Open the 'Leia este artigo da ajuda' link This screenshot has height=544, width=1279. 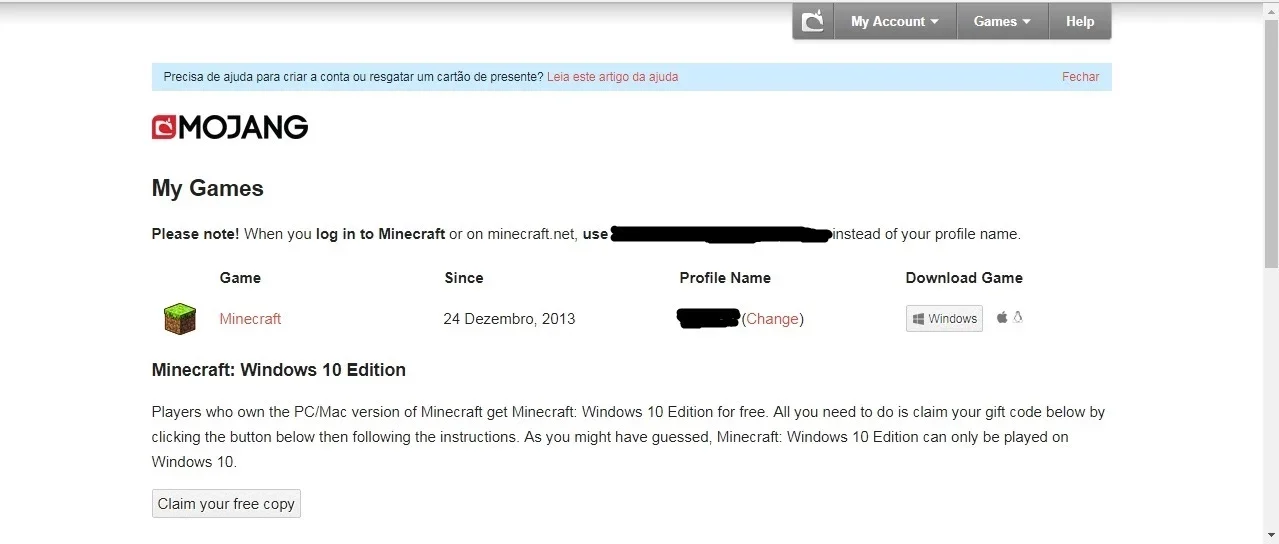[x=612, y=77]
